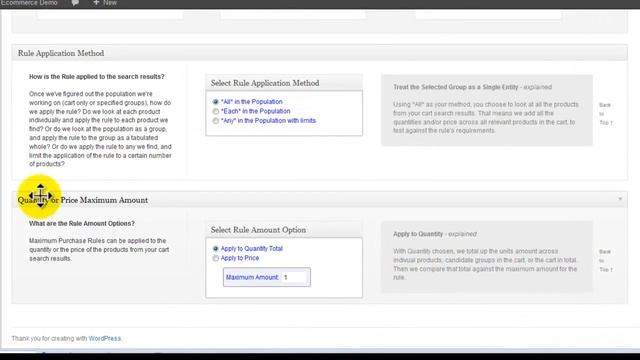Click "How is the Rule applied to the search results?"
This screenshot has height=360, width=640.
coord(97,77)
